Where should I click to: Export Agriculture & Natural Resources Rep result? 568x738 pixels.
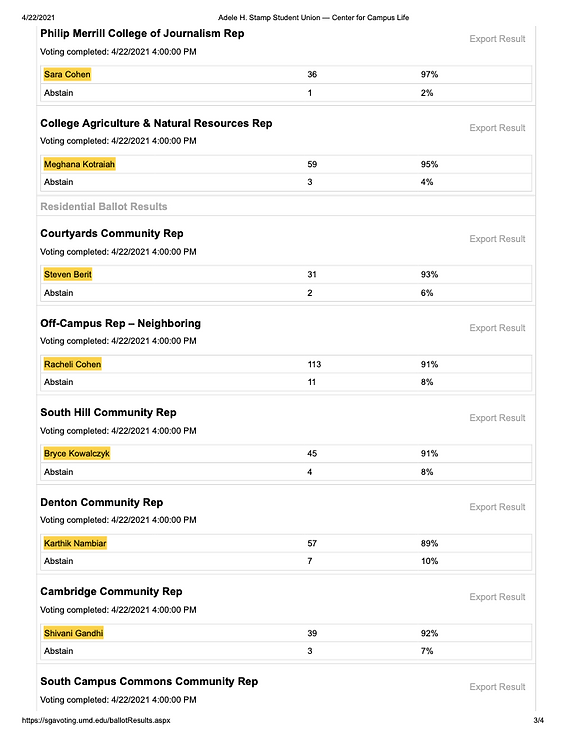pyautogui.click(x=497, y=128)
